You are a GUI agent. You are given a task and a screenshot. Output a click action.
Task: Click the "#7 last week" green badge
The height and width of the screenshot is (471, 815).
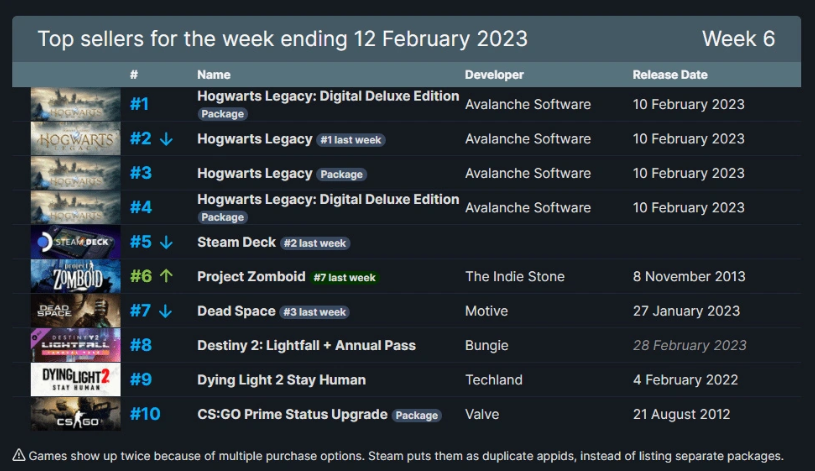point(343,277)
